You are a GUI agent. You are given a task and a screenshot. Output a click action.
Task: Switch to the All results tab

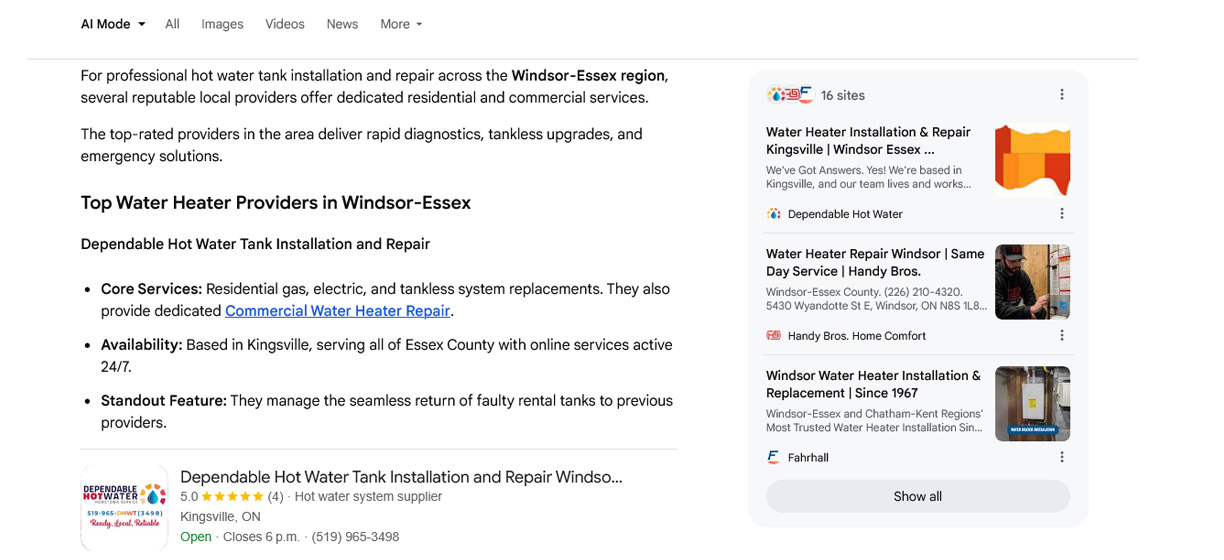(x=172, y=24)
